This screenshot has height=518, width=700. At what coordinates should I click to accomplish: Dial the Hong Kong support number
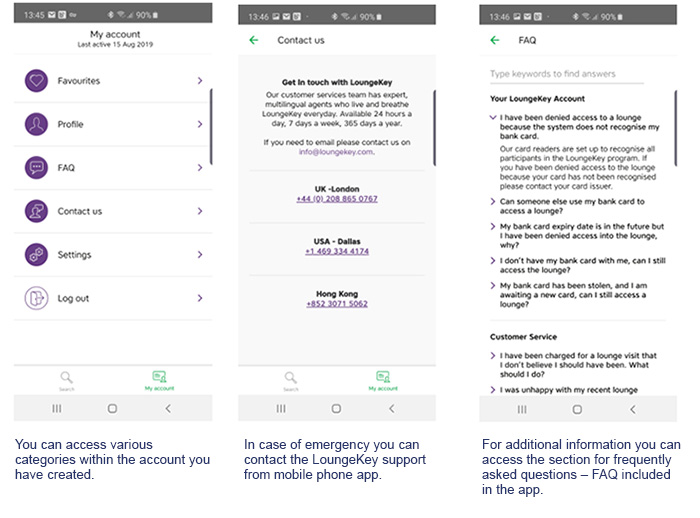(336, 304)
